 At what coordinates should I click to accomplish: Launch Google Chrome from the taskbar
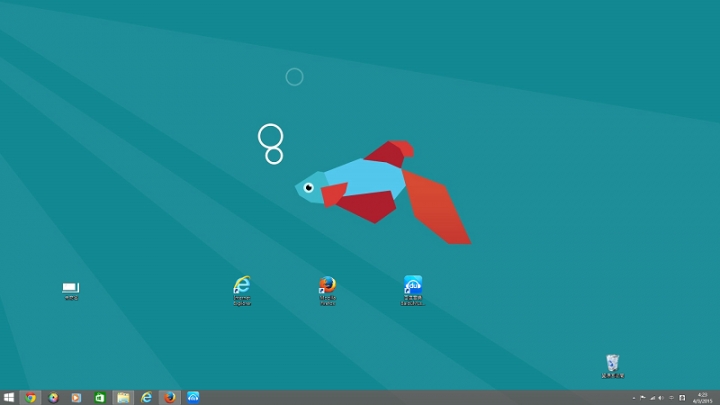pyautogui.click(x=30, y=398)
